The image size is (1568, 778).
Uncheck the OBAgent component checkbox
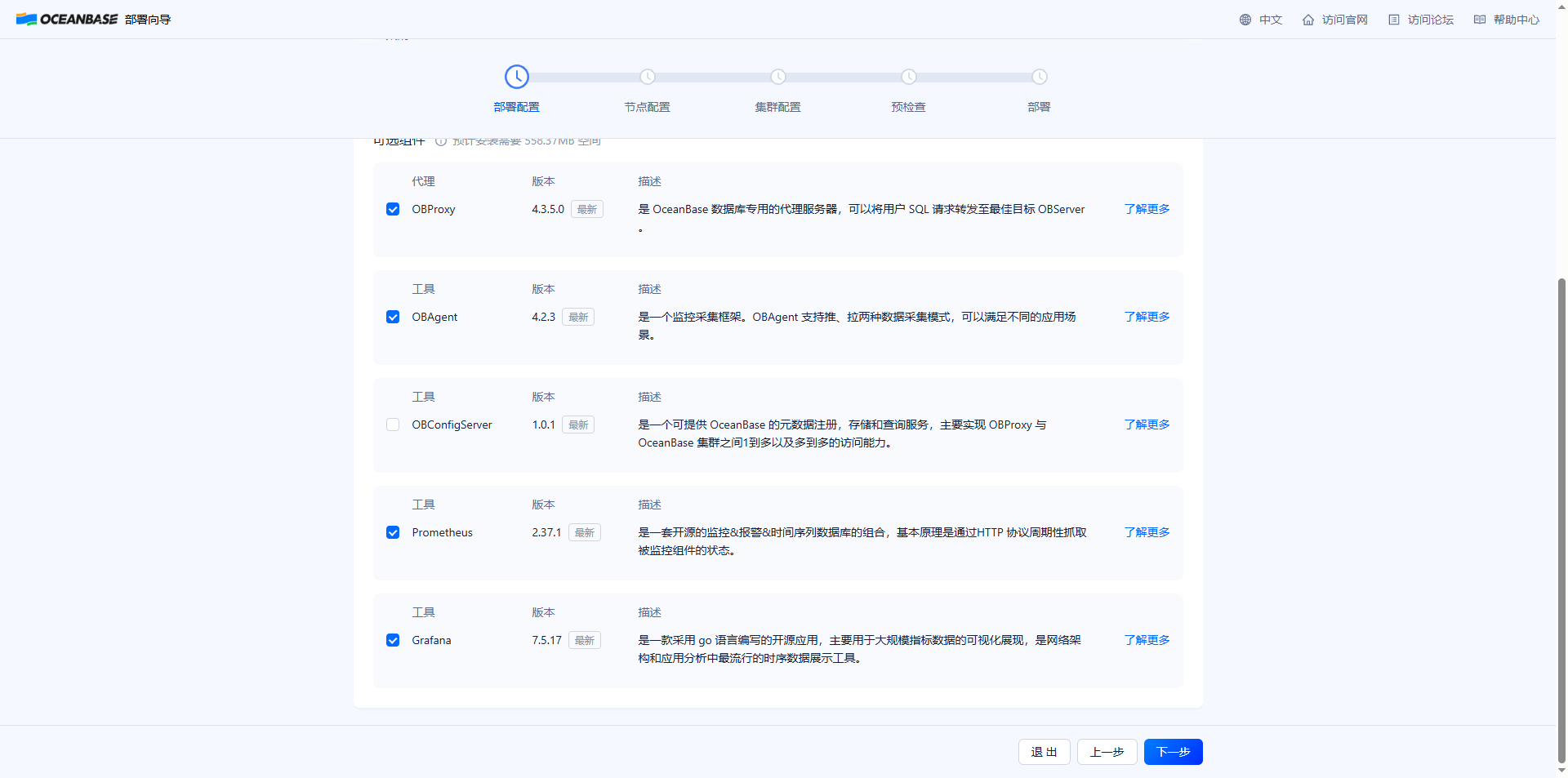pos(393,317)
